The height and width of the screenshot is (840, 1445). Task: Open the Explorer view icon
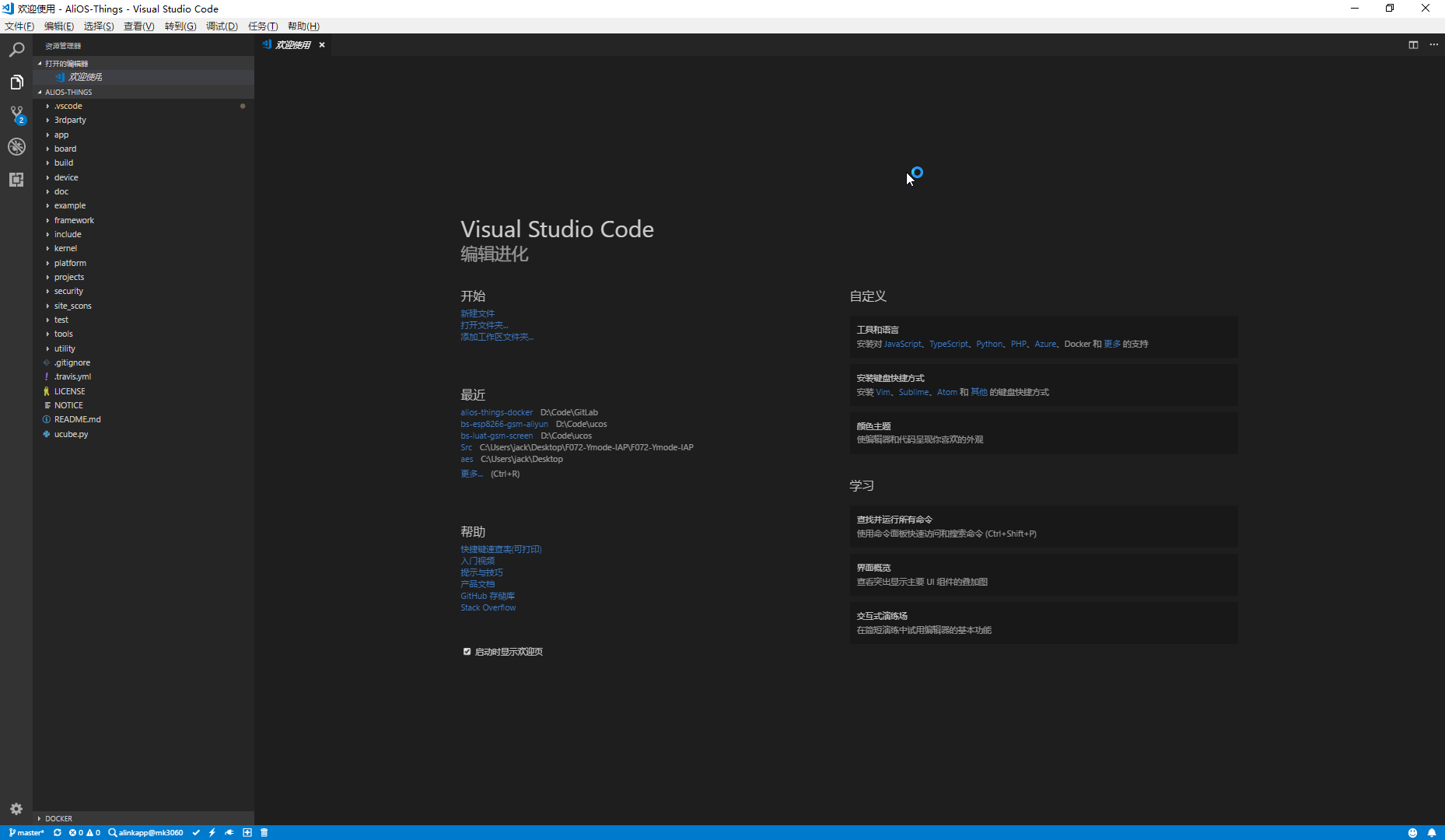click(16, 82)
